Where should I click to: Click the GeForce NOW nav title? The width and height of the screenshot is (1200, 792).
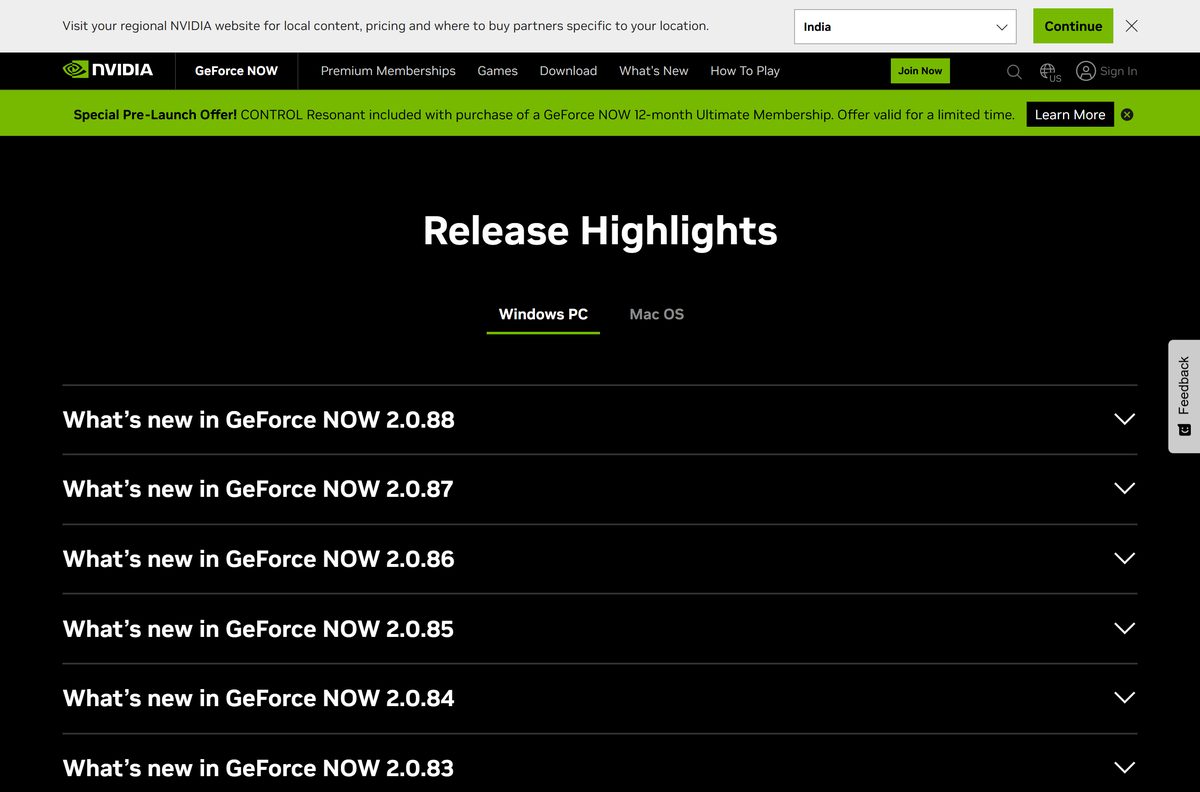(236, 71)
